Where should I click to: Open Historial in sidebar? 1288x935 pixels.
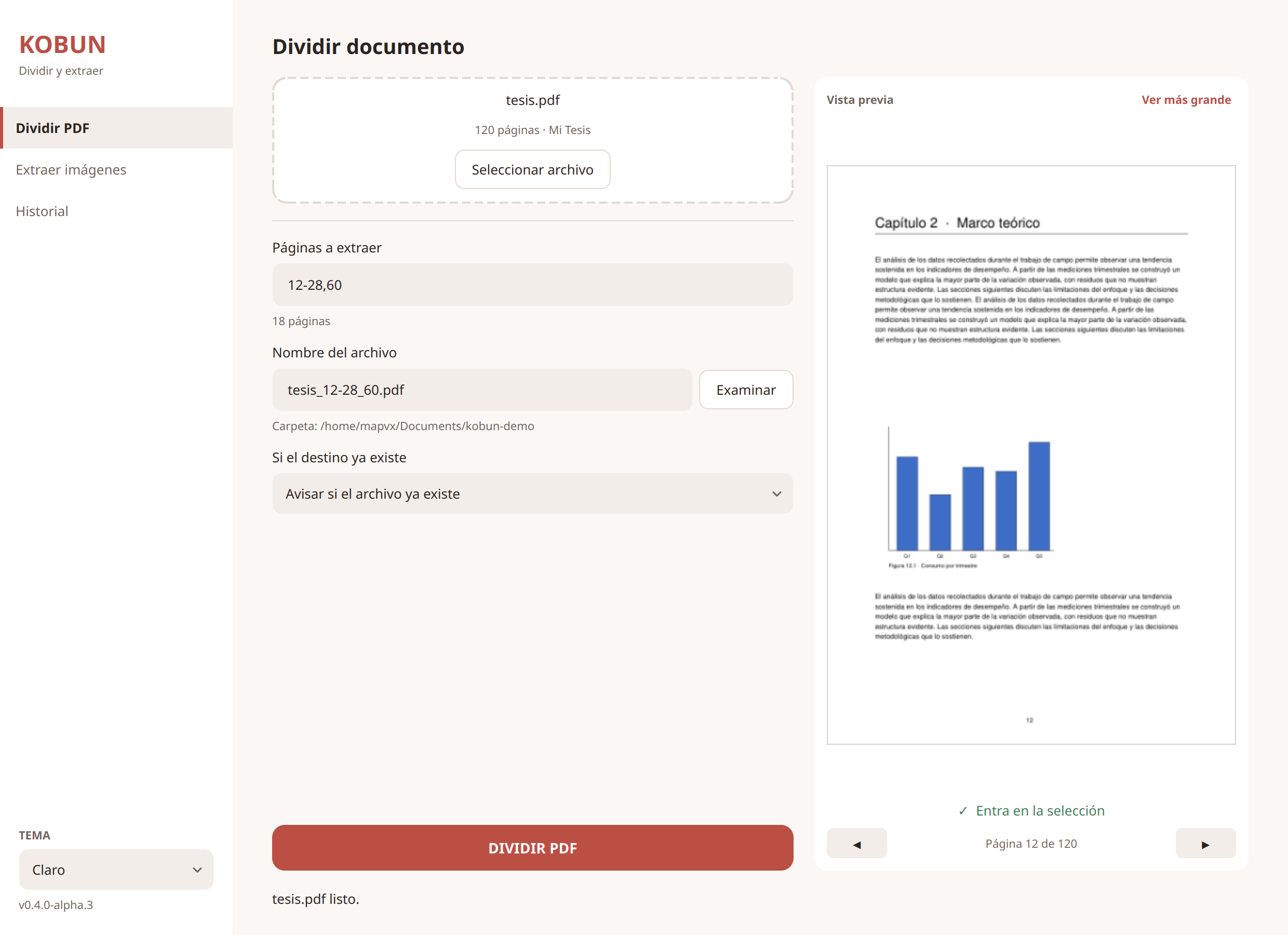(116, 211)
